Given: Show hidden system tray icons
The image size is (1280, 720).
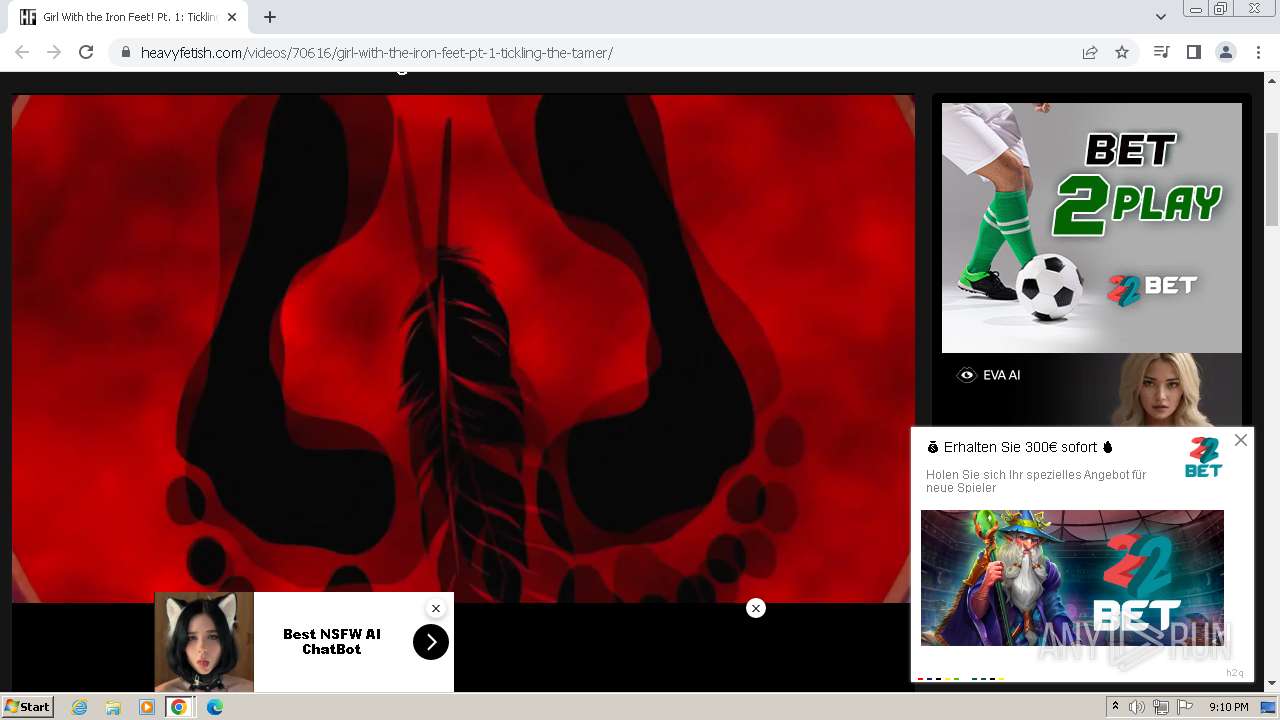Looking at the screenshot, I should click(1115, 707).
